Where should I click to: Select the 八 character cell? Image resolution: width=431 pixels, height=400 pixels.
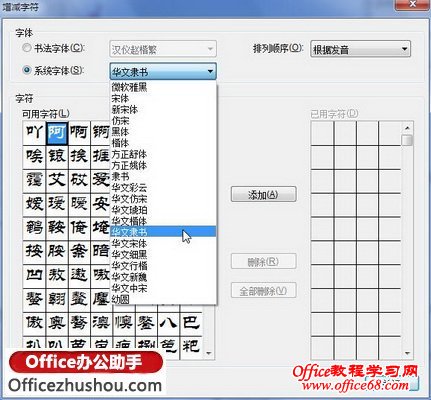point(168,323)
